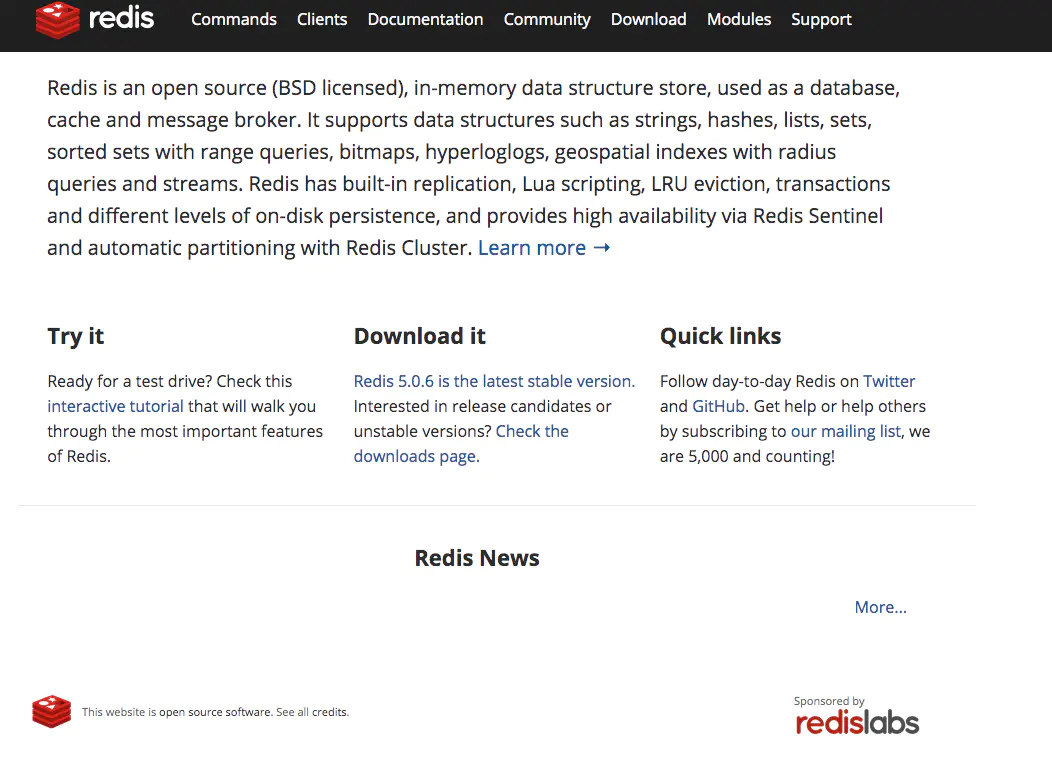1052x768 pixels.
Task: Click the Redis 5.0.6 latest stable version link
Action: (494, 382)
